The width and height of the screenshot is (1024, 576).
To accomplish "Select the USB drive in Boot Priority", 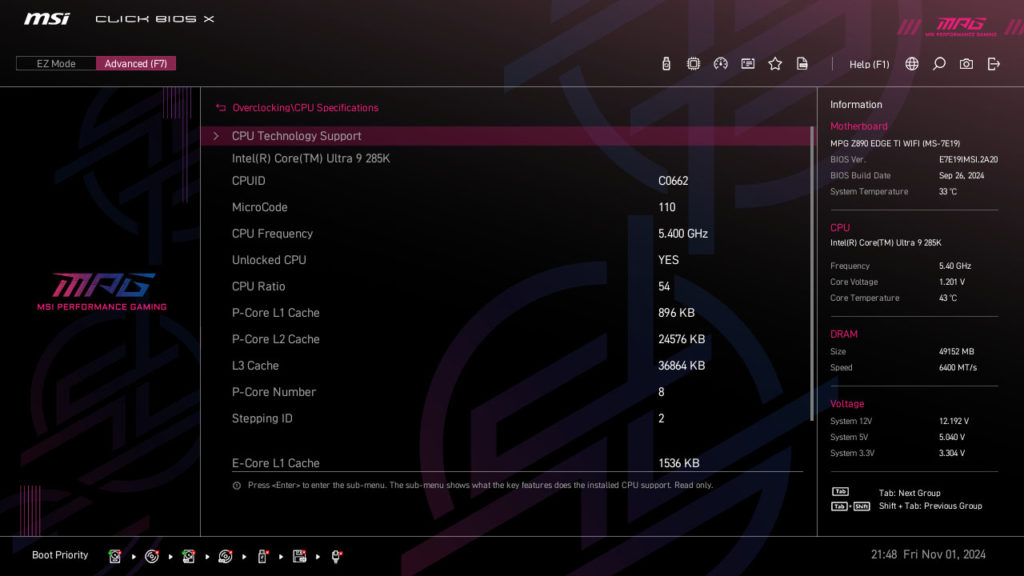I will (262, 556).
